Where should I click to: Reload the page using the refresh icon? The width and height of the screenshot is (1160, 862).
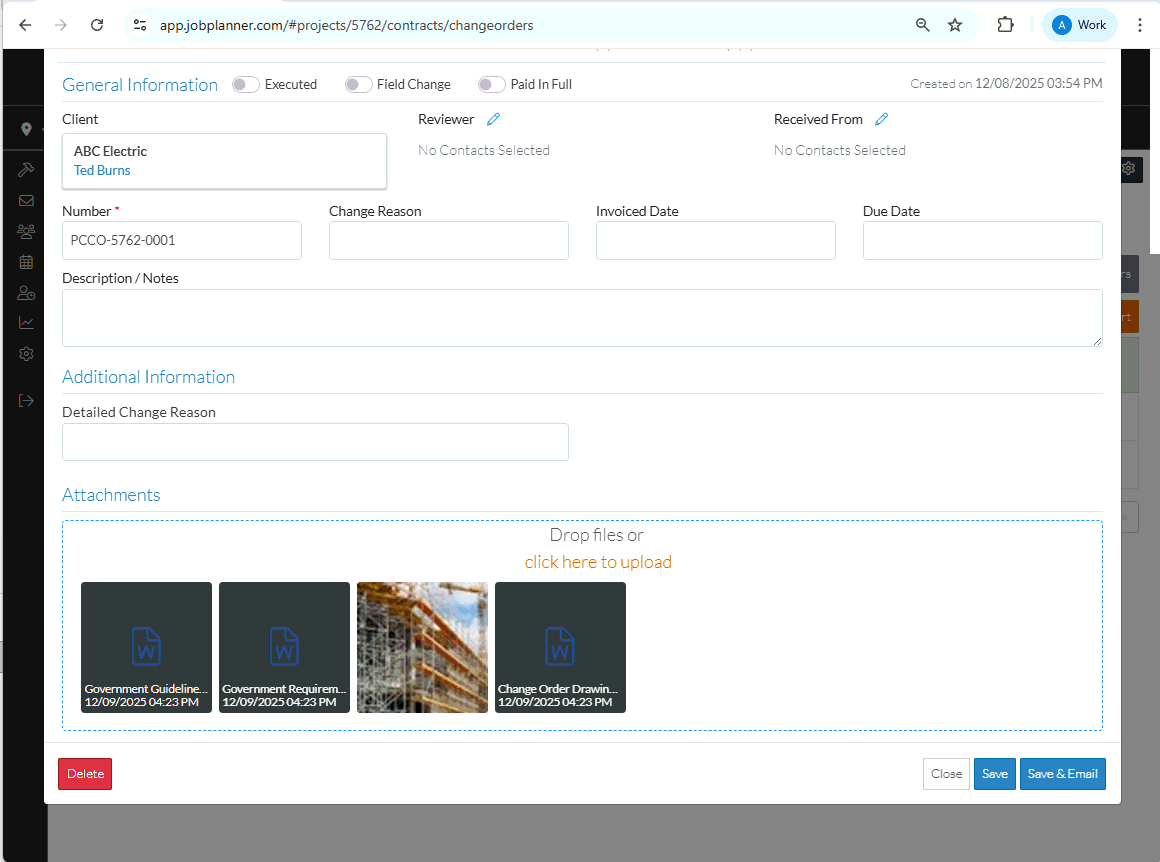pyautogui.click(x=97, y=25)
